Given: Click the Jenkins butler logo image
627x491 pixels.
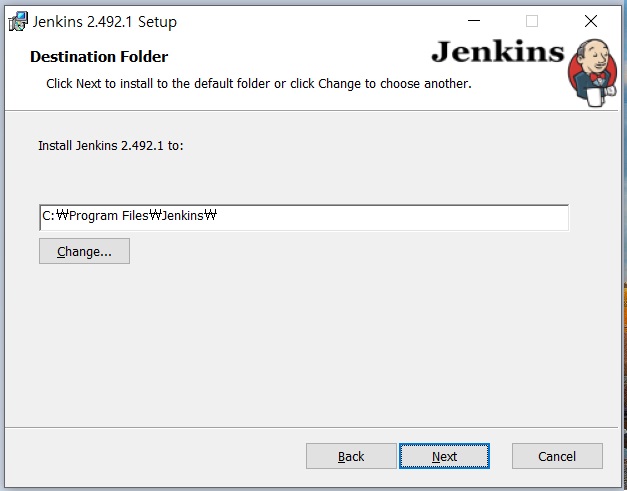Looking at the screenshot, I should click(592, 73).
